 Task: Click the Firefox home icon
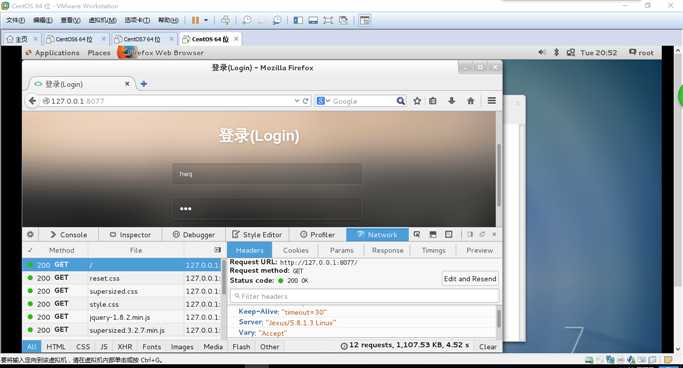pos(470,101)
